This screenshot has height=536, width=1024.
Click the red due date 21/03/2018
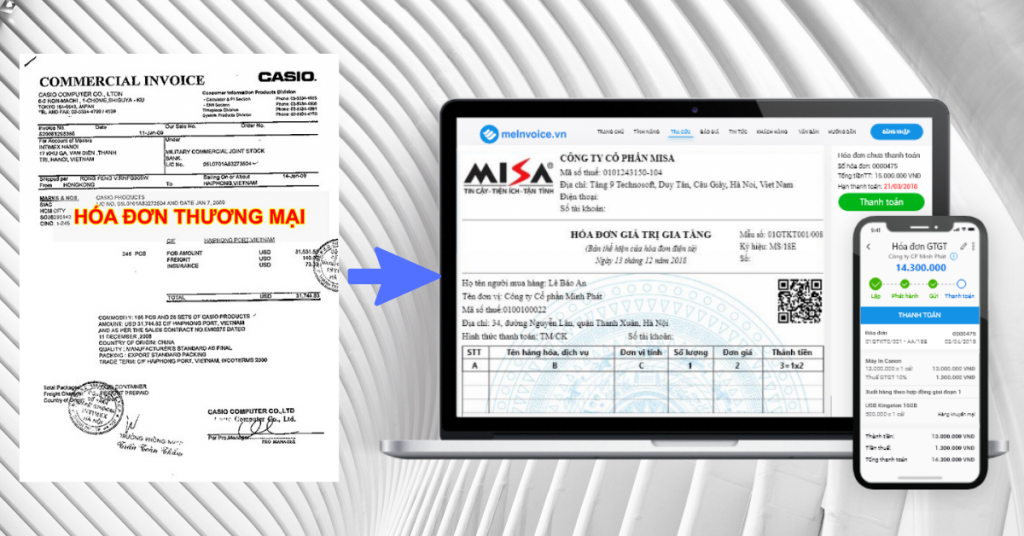901,186
